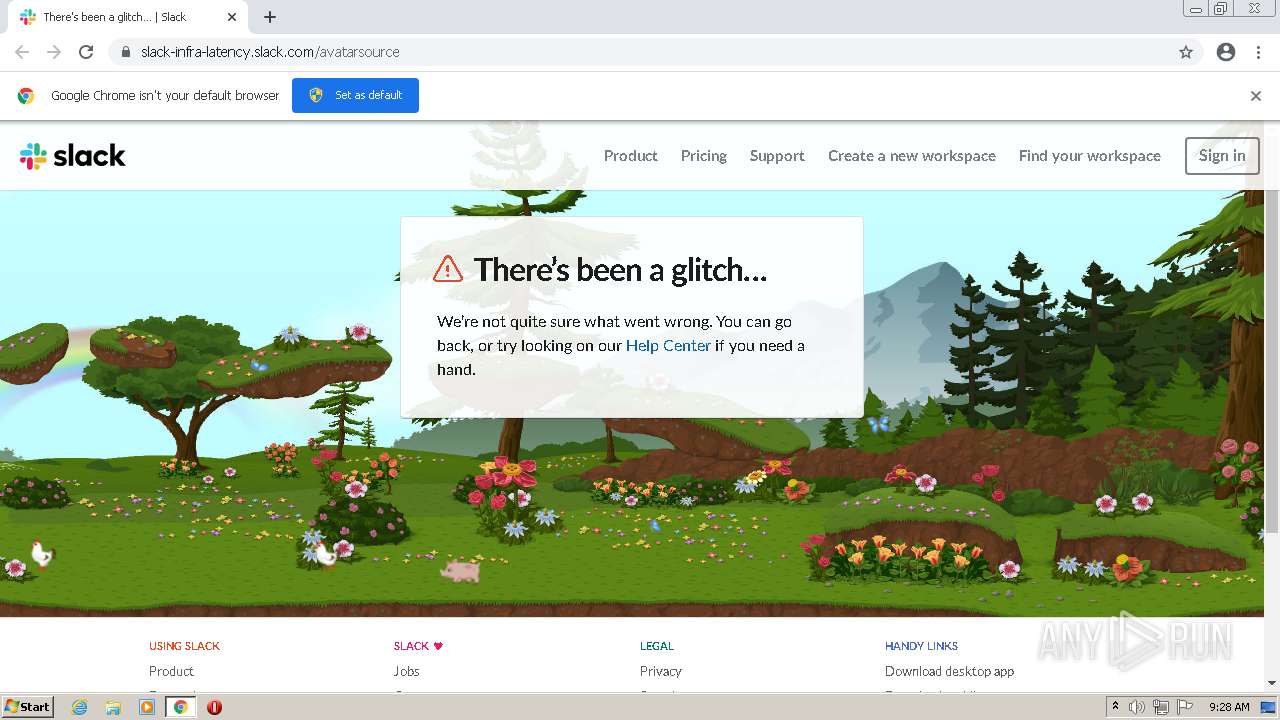This screenshot has width=1280, height=720.
Task: Click the USING SLACK footer heading
Action: pos(184,646)
